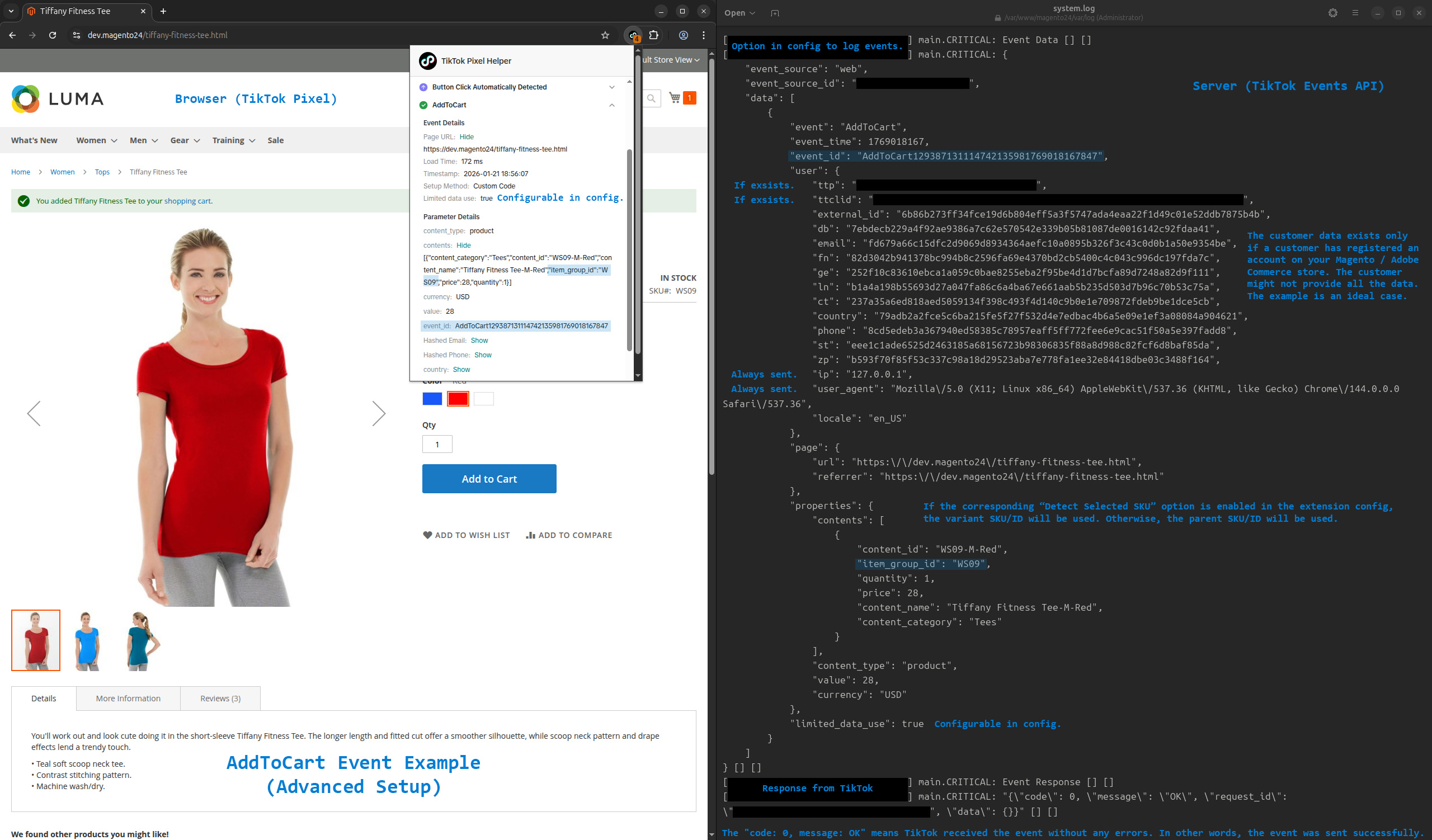This screenshot has width=1432, height=840.
Task: Click the "event": "AddToCart" log line
Action: 848,127
